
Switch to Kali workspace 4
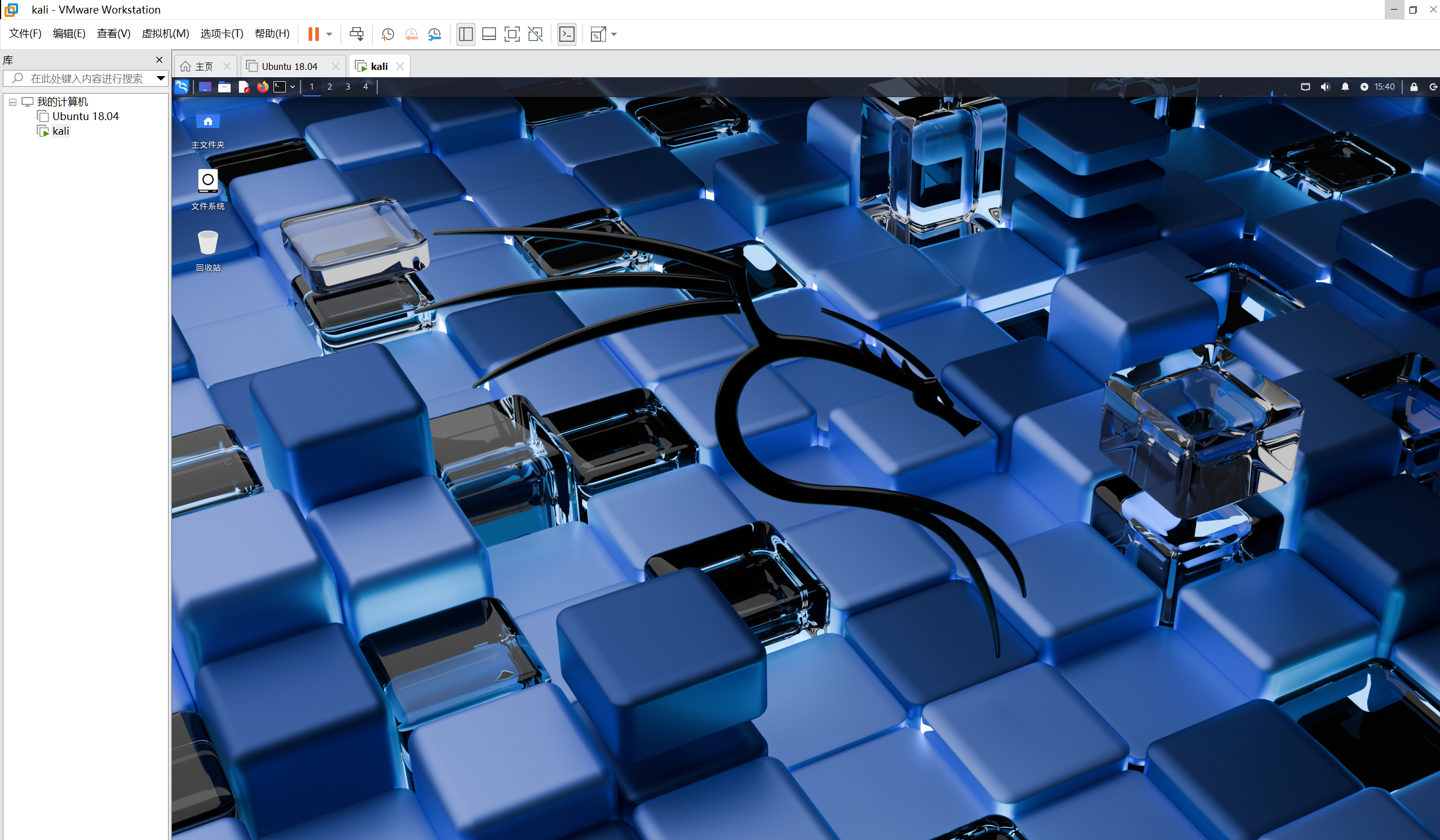click(x=365, y=87)
